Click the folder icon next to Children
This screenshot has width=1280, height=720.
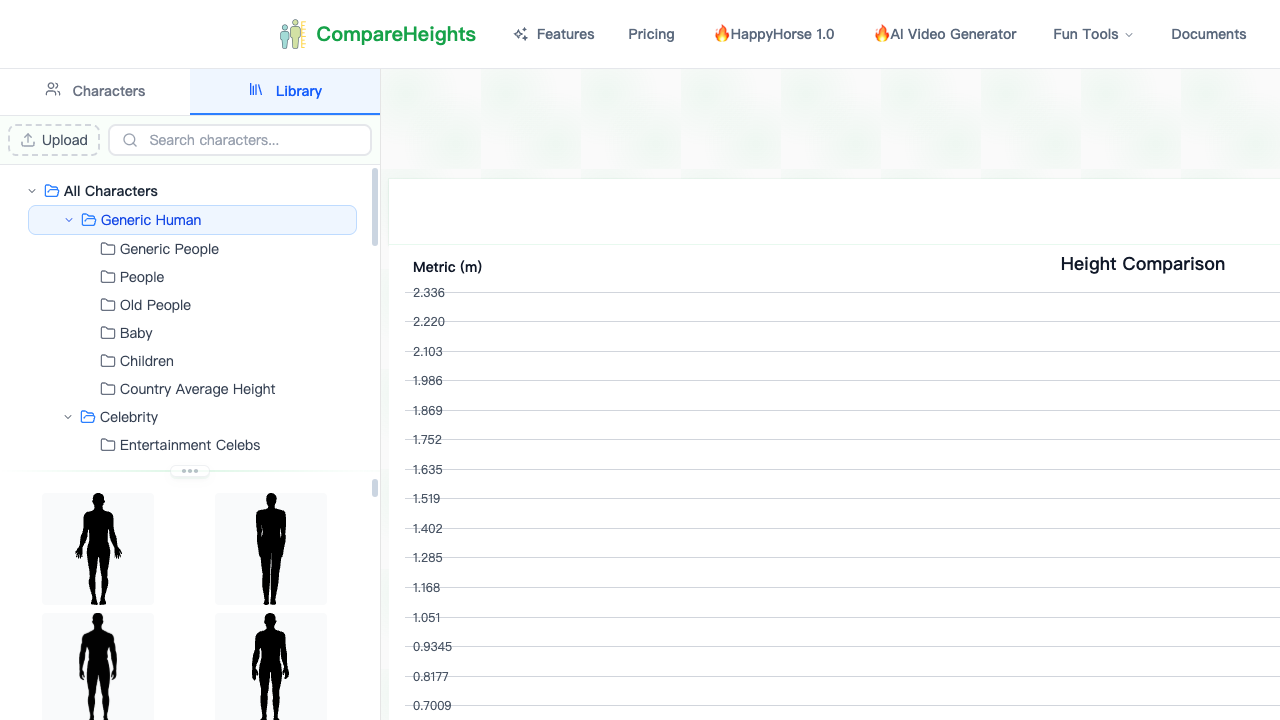[108, 361]
